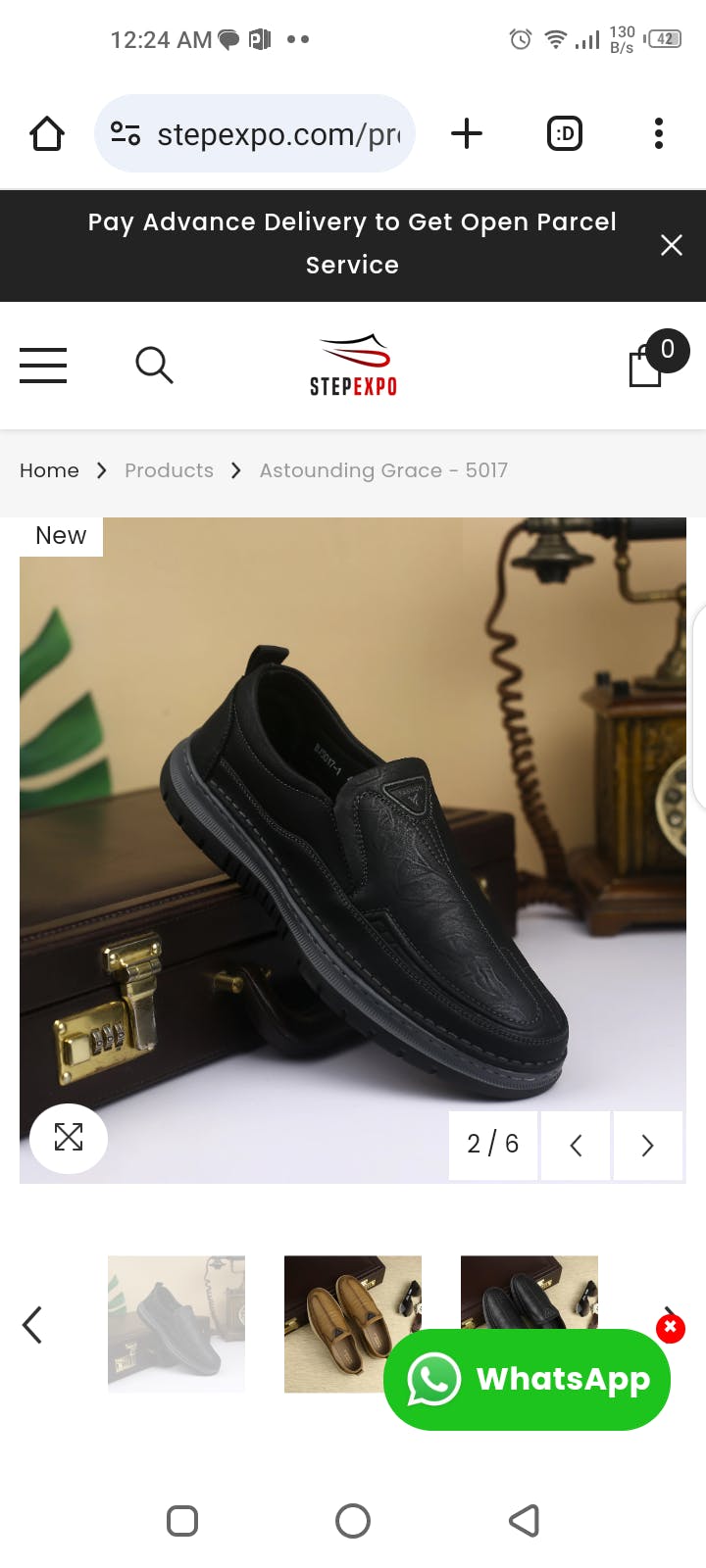The image size is (706, 1568).
Task: Open the shopping cart bag
Action: pos(647,365)
